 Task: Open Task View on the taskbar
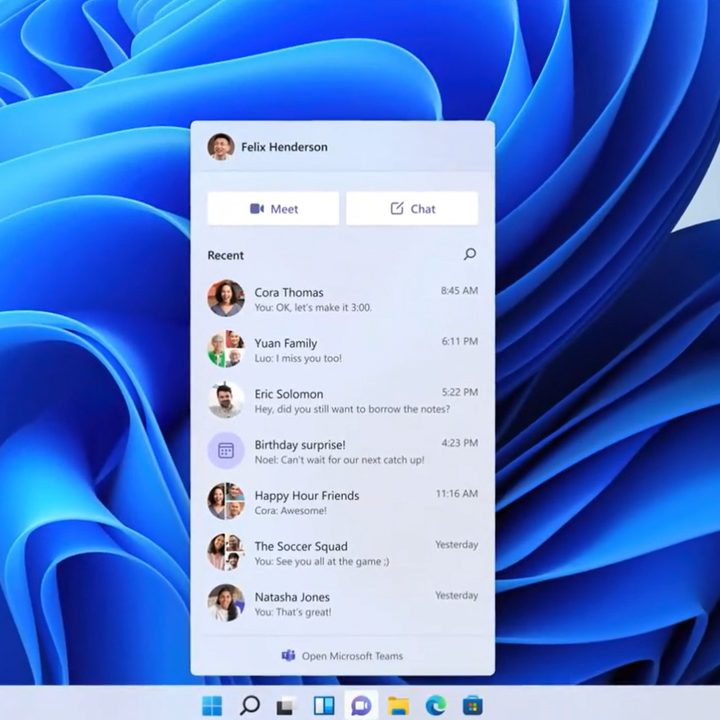click(286, 705)
